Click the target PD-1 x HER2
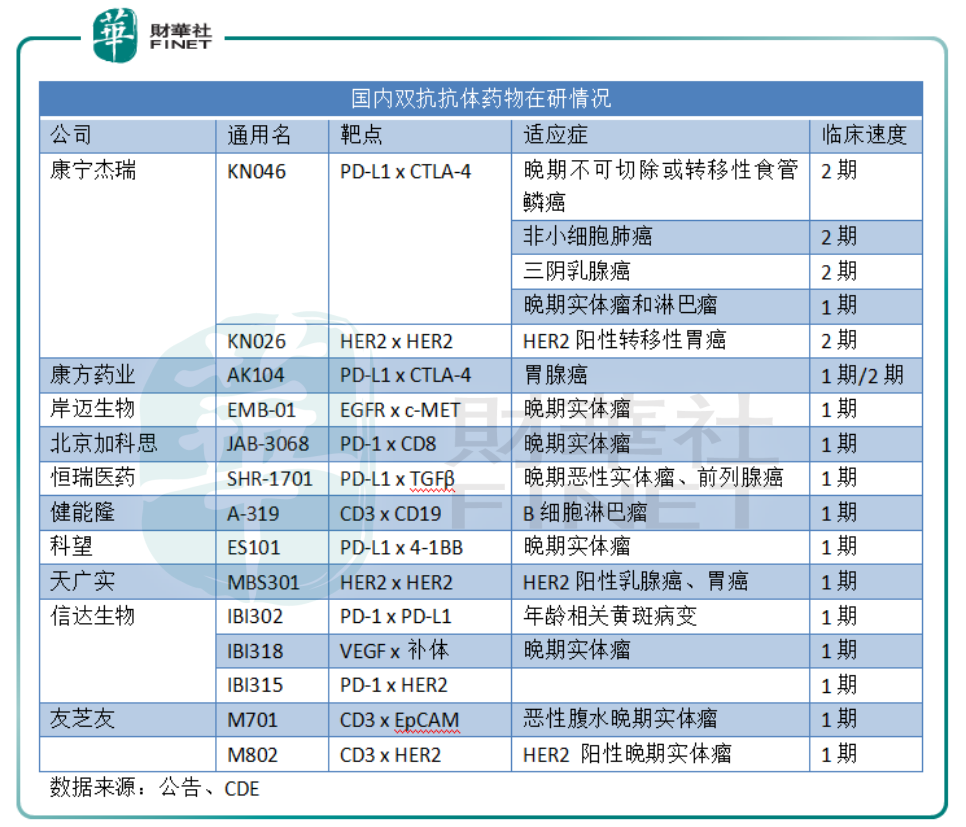The image size is (966, 827). tap(394, 685)
